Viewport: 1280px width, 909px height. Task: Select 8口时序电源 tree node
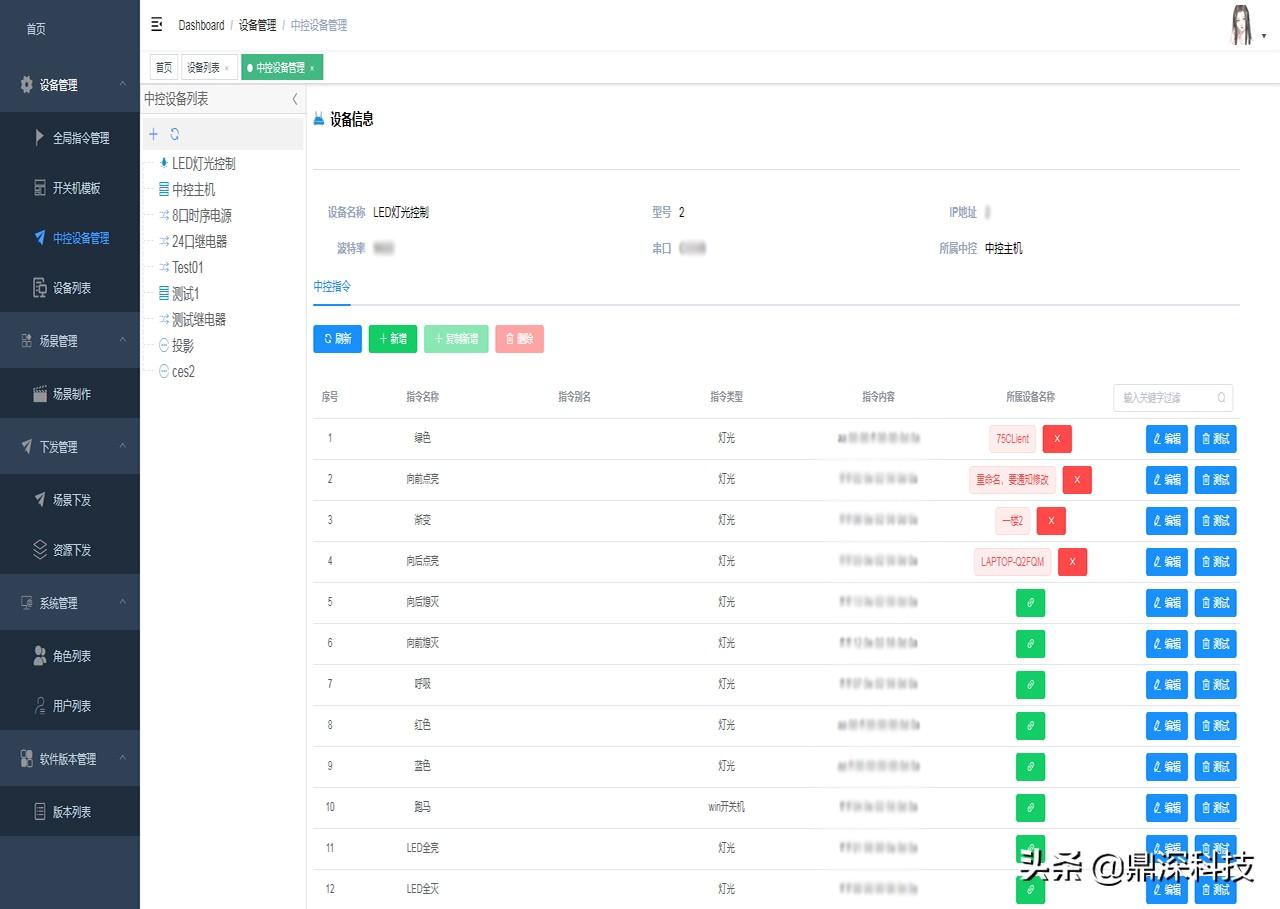click(202, 215)
